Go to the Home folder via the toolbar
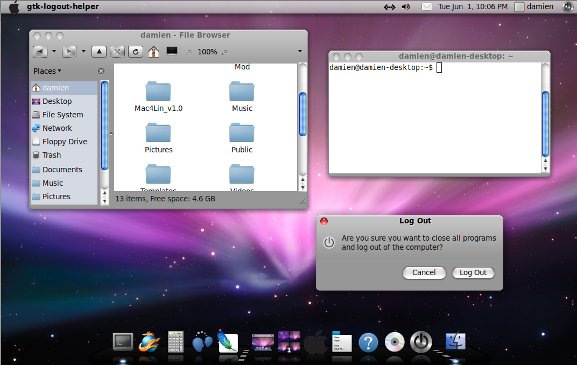 [x=153, y=52]
